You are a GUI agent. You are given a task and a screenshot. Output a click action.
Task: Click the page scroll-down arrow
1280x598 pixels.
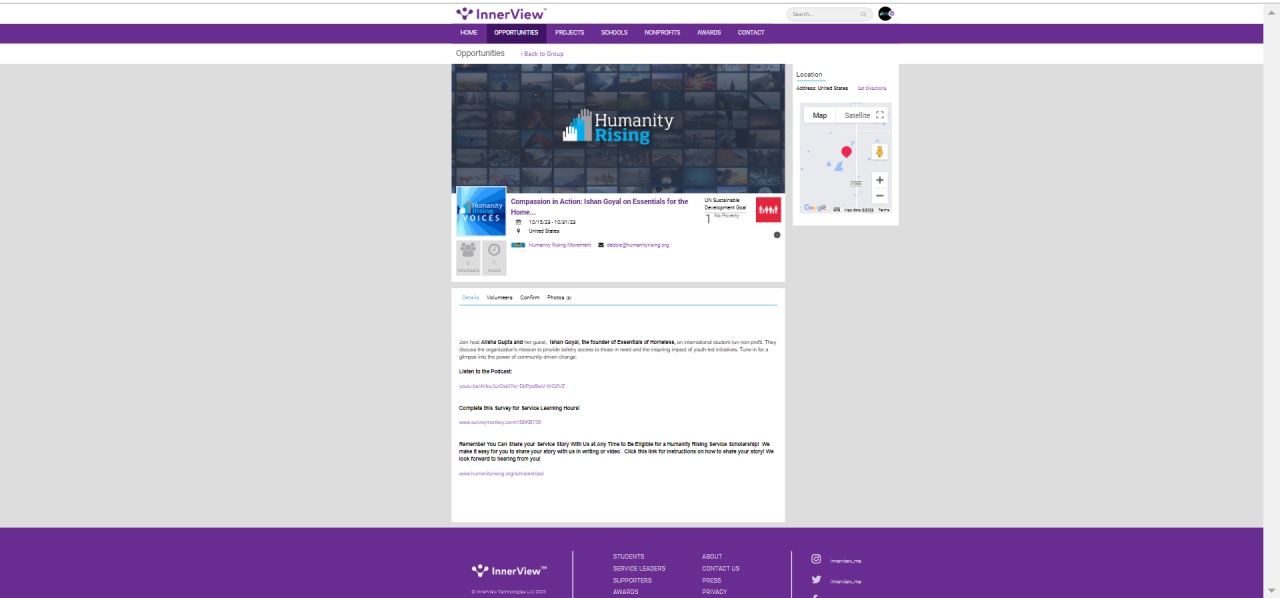[x=1272, y=590]
